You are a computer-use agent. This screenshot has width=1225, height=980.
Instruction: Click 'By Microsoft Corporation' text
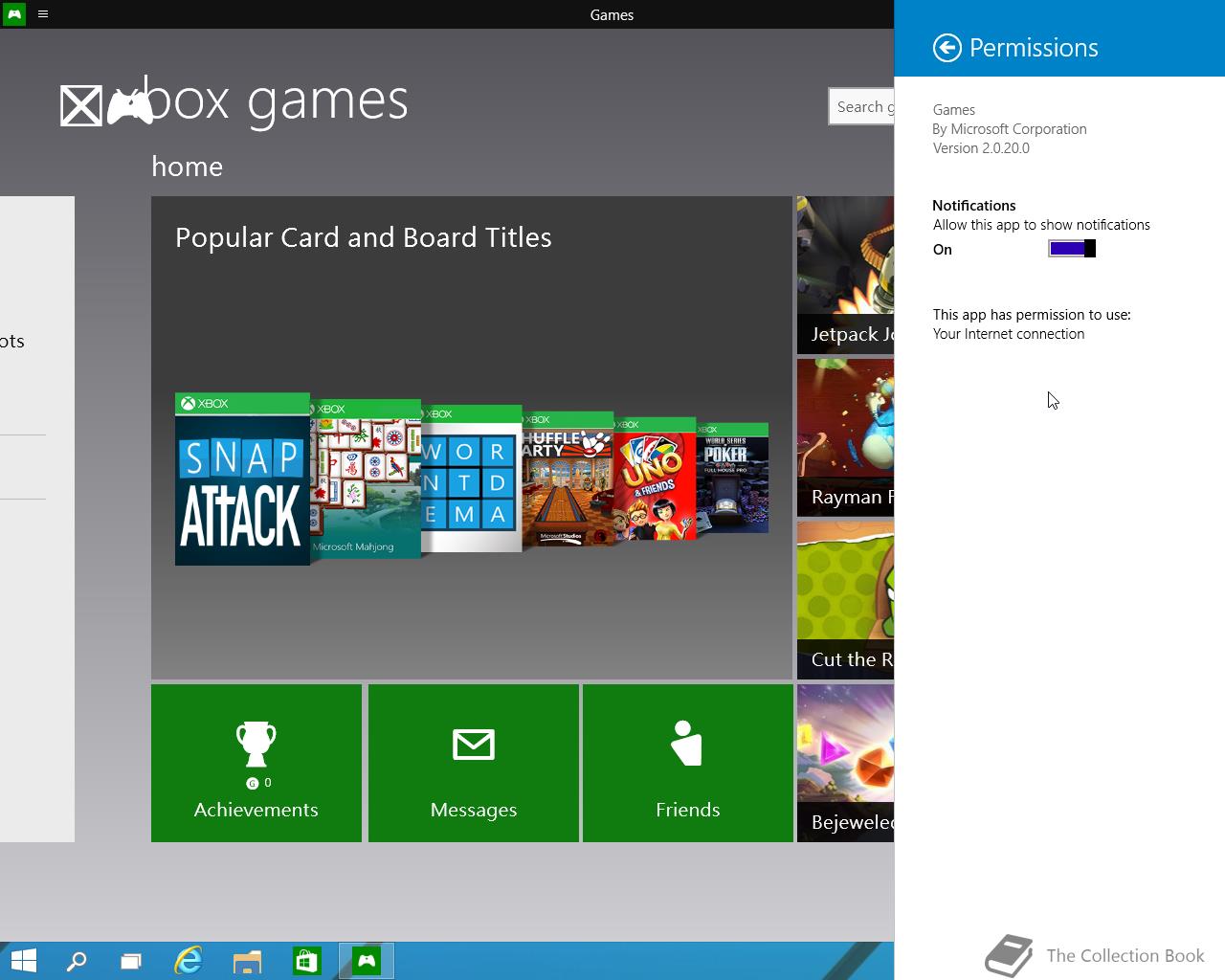click(1010, 129)
